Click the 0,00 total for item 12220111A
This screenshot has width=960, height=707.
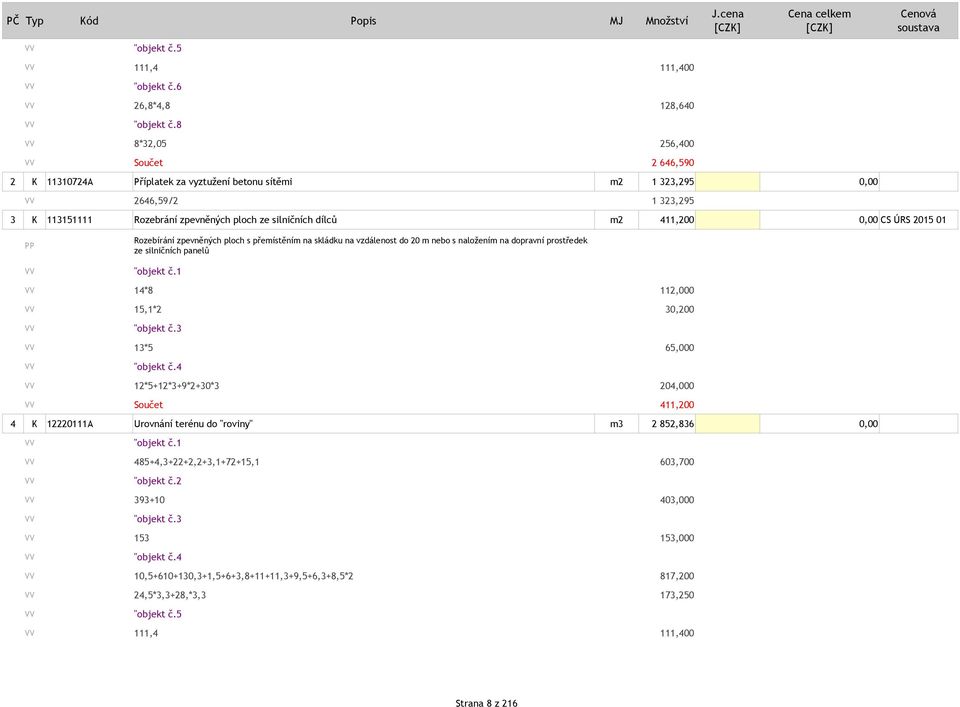click(x=868, y=424)
